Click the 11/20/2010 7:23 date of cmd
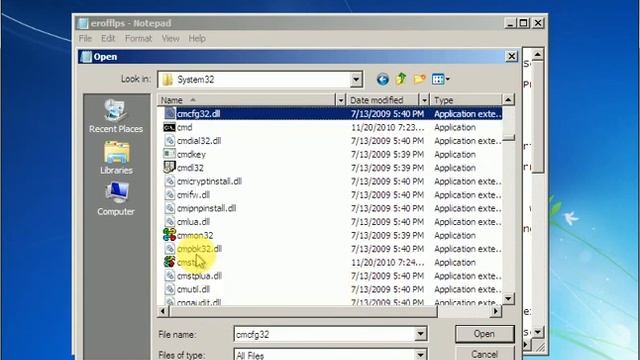 (387, 127)
